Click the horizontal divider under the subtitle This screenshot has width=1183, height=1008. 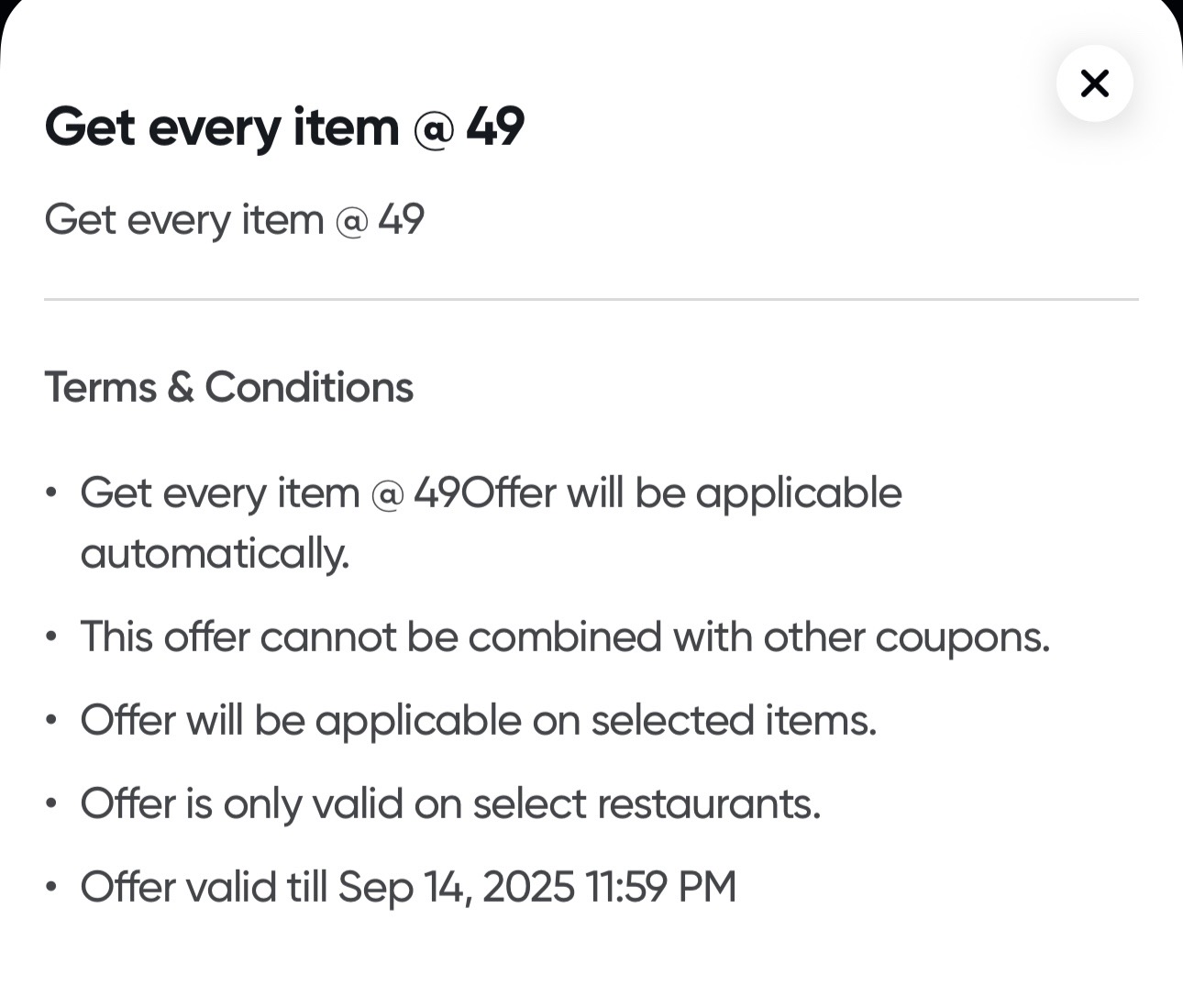click(591, 299)
